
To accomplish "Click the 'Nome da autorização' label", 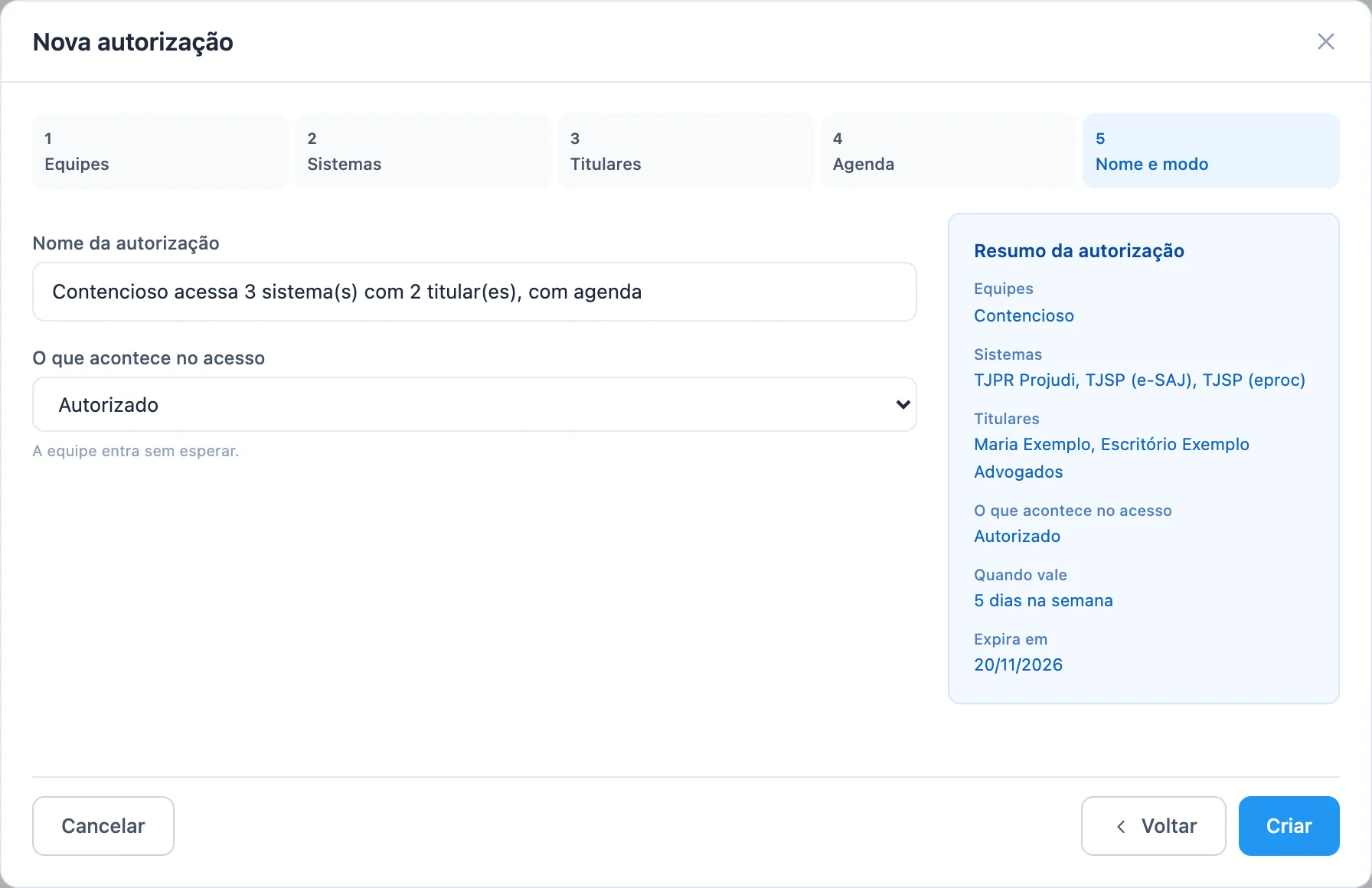I will point(126,243).
